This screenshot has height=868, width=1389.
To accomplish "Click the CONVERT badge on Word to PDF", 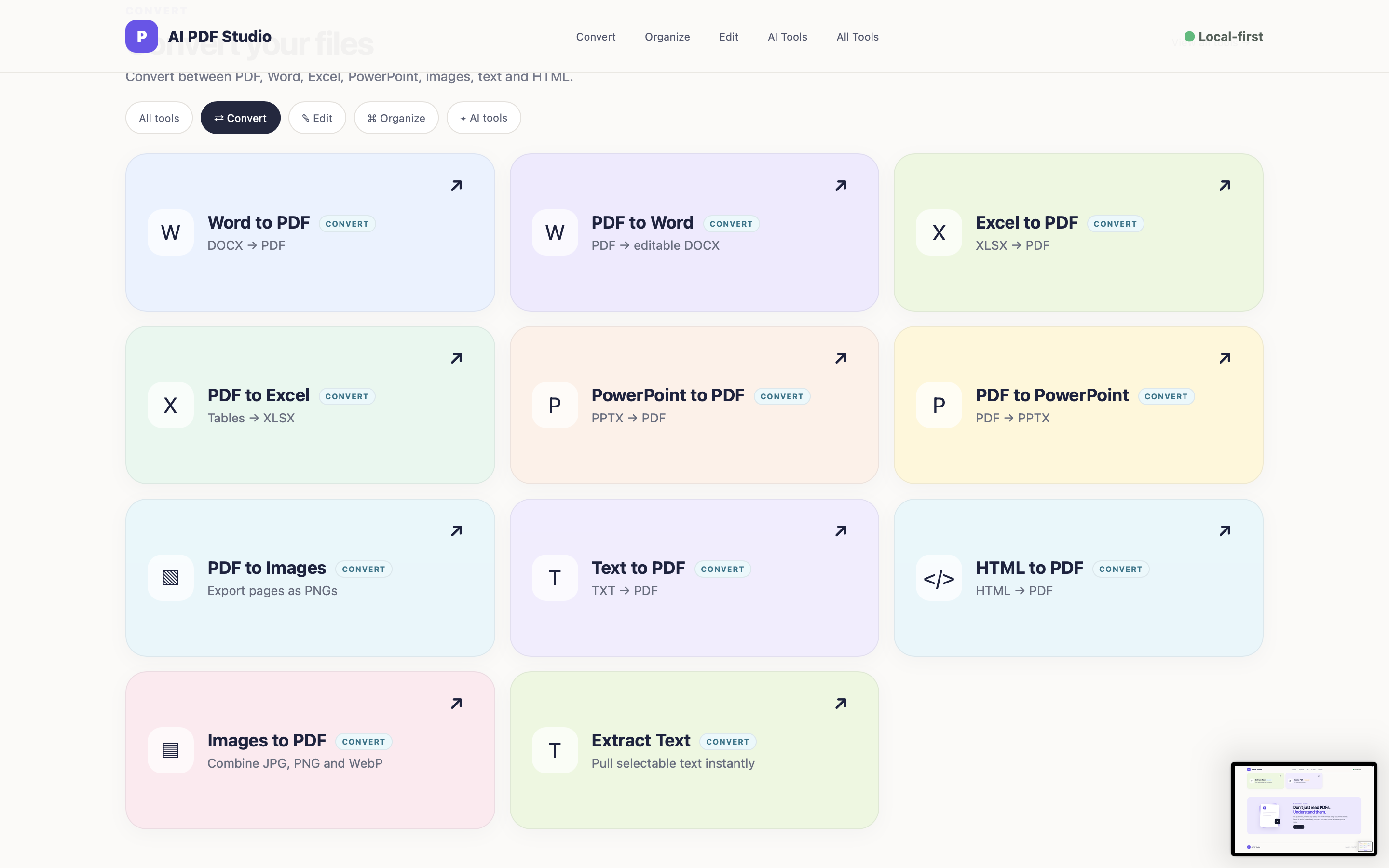I will [x=347, y=224].
